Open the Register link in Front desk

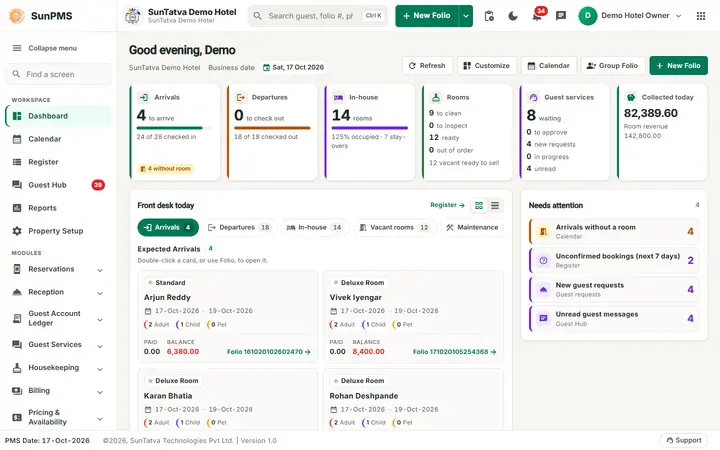(447, 205)
